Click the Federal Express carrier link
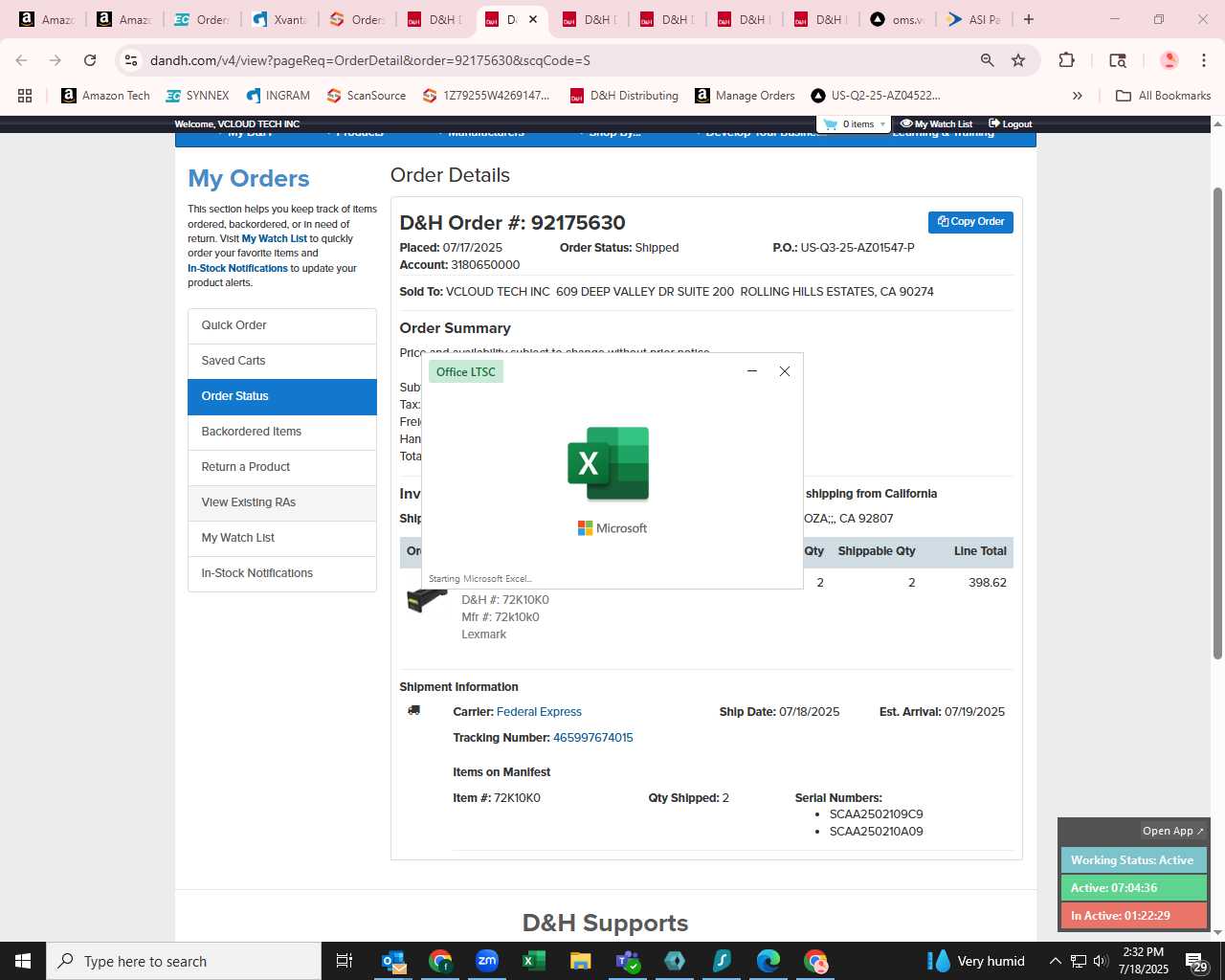The height and width of the screenshot is (980, 1225). coord(539,712)
